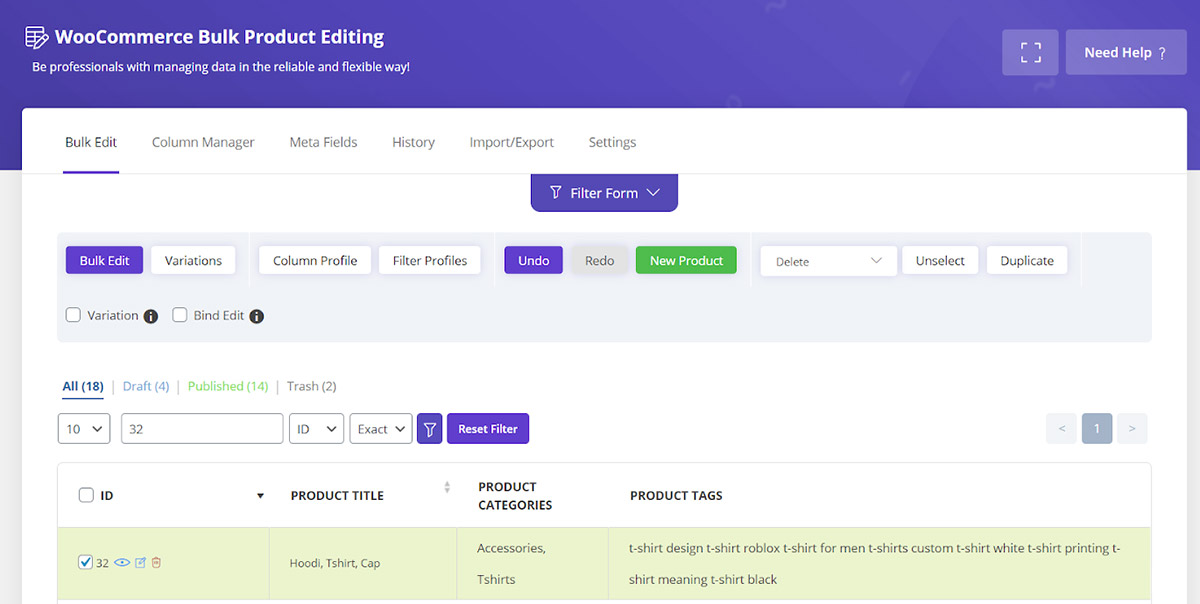The height and width of the screenshot is (604, 1200).
Task: Click the WooCommerce Bulk Product Editing logo
Action: 36,38
